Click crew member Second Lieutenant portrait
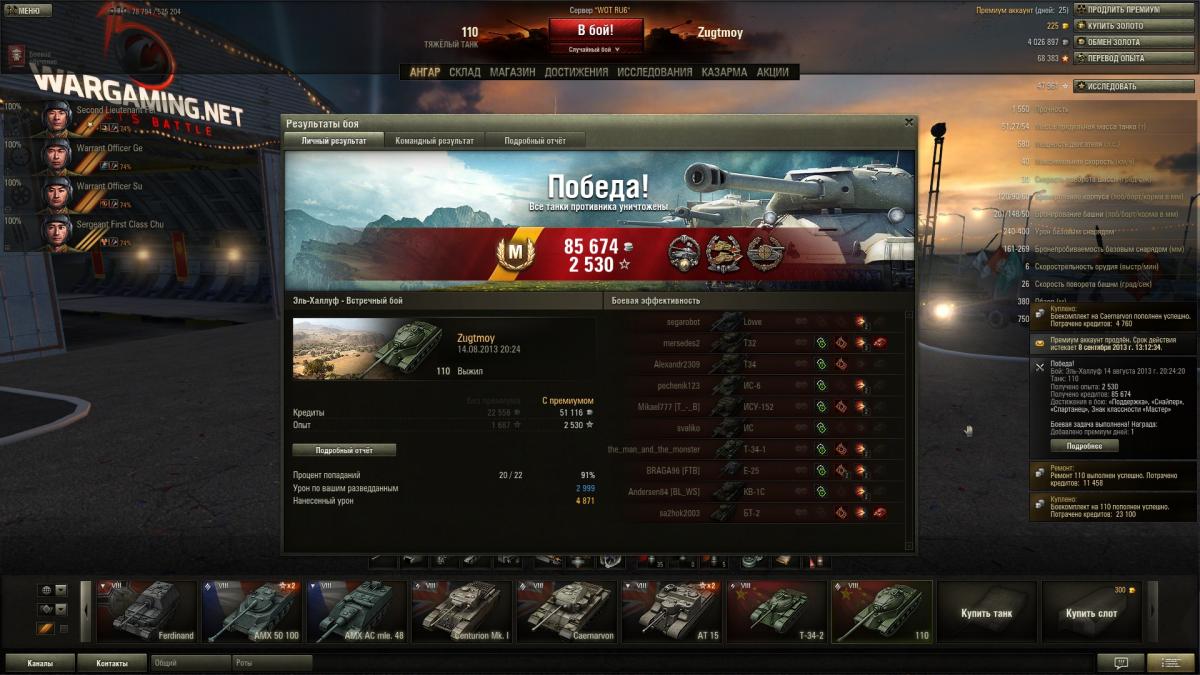This screenshot has width=1200, height=675. click(x=57, y=117)
